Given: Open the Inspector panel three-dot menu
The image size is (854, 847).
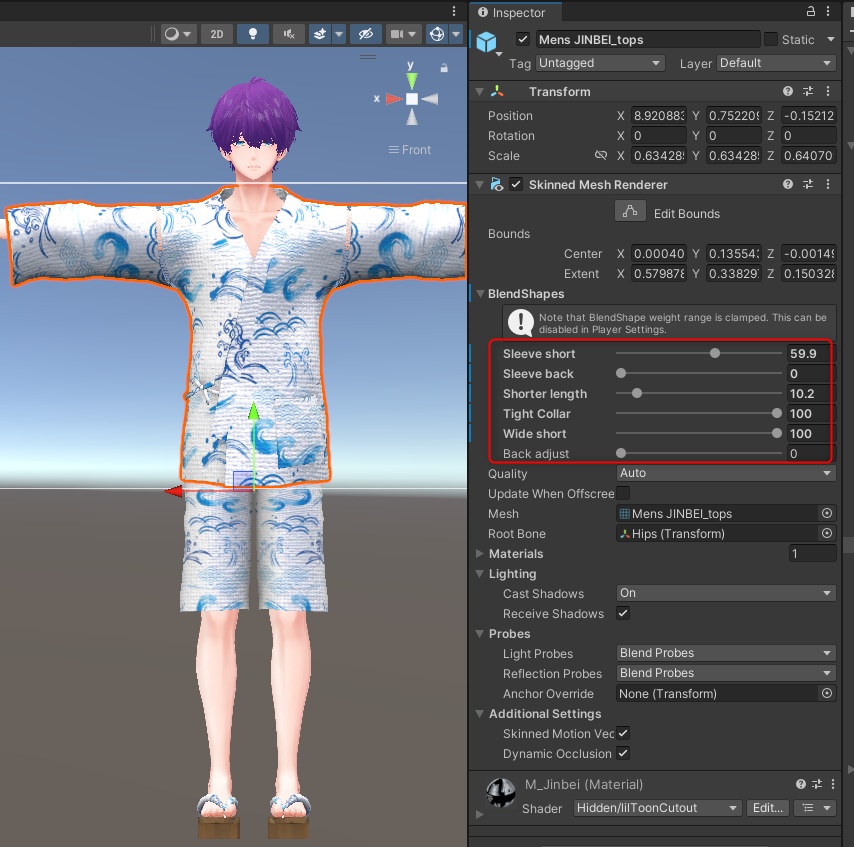Looking at the screenshot, I should click(828, 11).
